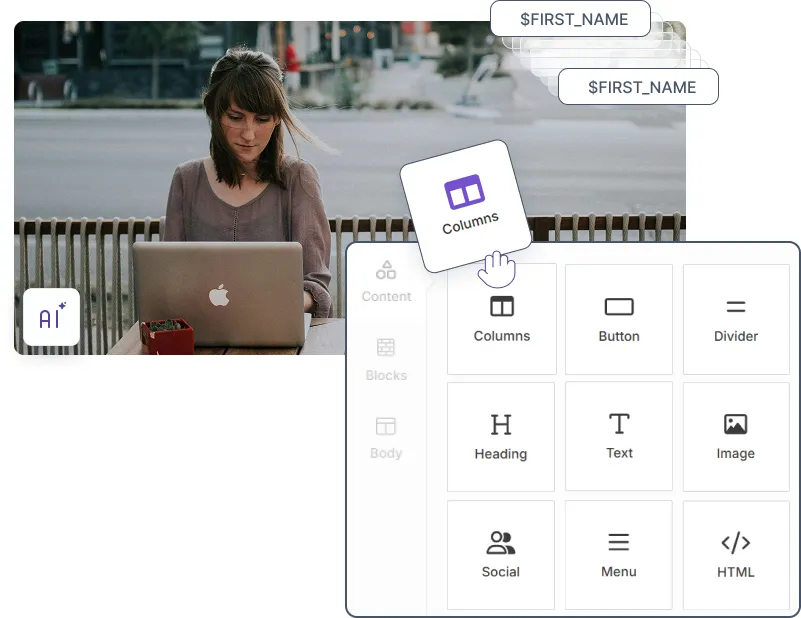This screenshot has height=618, width=801.
Task: Click the upper $FIRST_NAME merge tag
Action: 573,19
